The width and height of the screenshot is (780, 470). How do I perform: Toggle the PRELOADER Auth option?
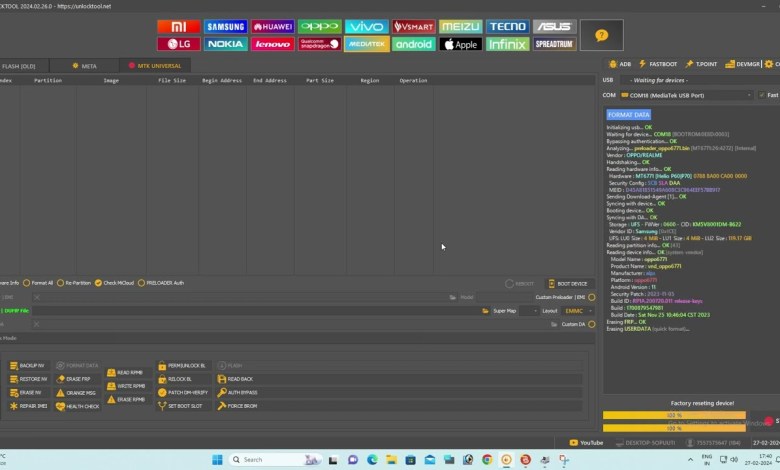point(161,283)
